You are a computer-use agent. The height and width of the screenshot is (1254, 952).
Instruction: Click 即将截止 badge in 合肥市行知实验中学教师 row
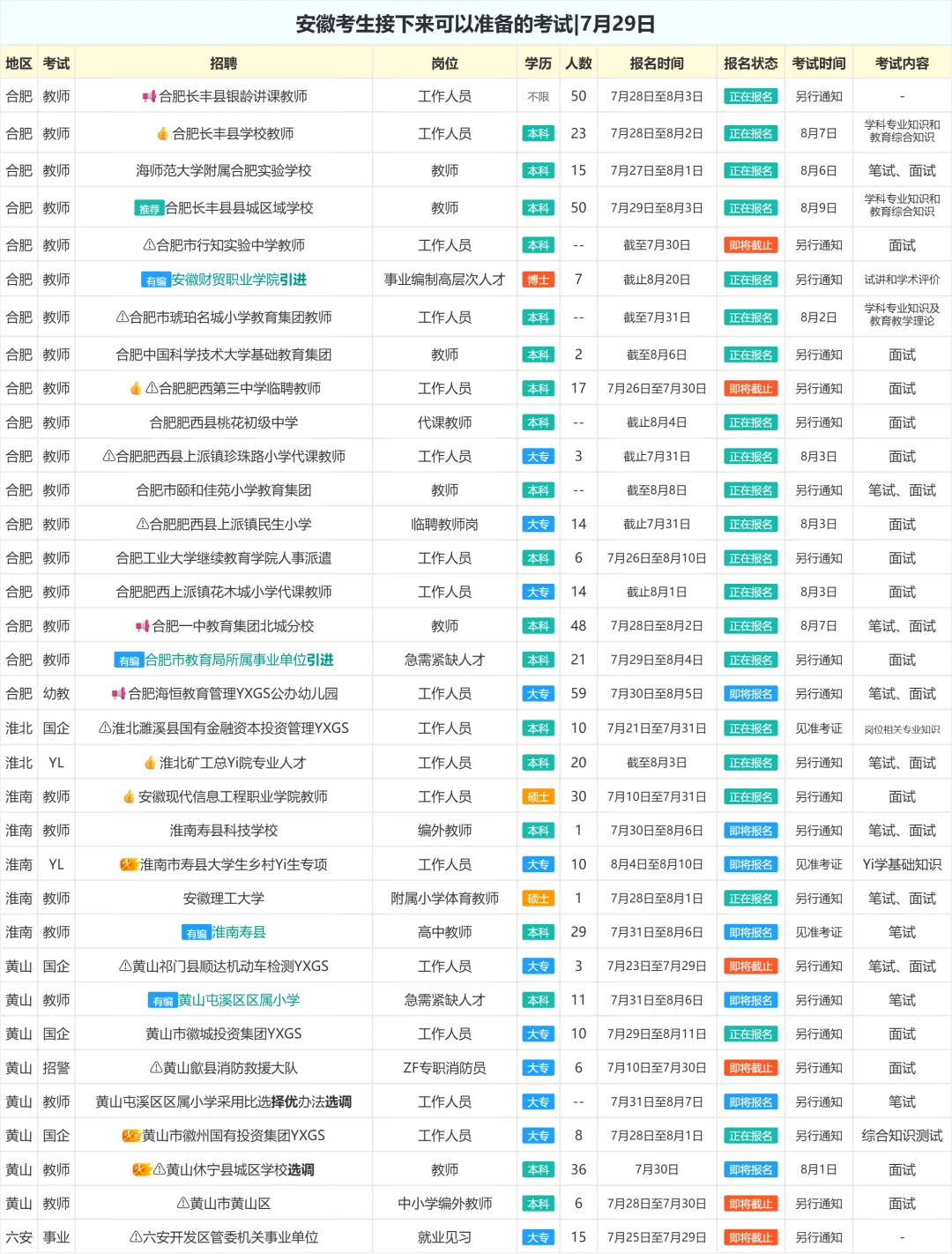point(751,245)
